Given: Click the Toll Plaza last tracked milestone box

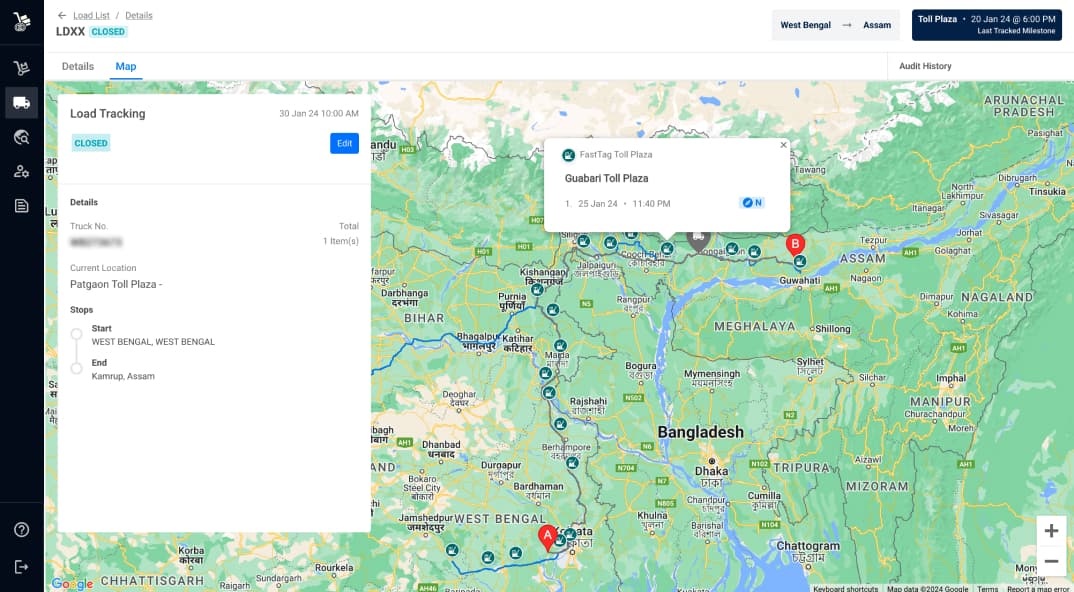Looking at the screenshot, I should click(984, 25).
